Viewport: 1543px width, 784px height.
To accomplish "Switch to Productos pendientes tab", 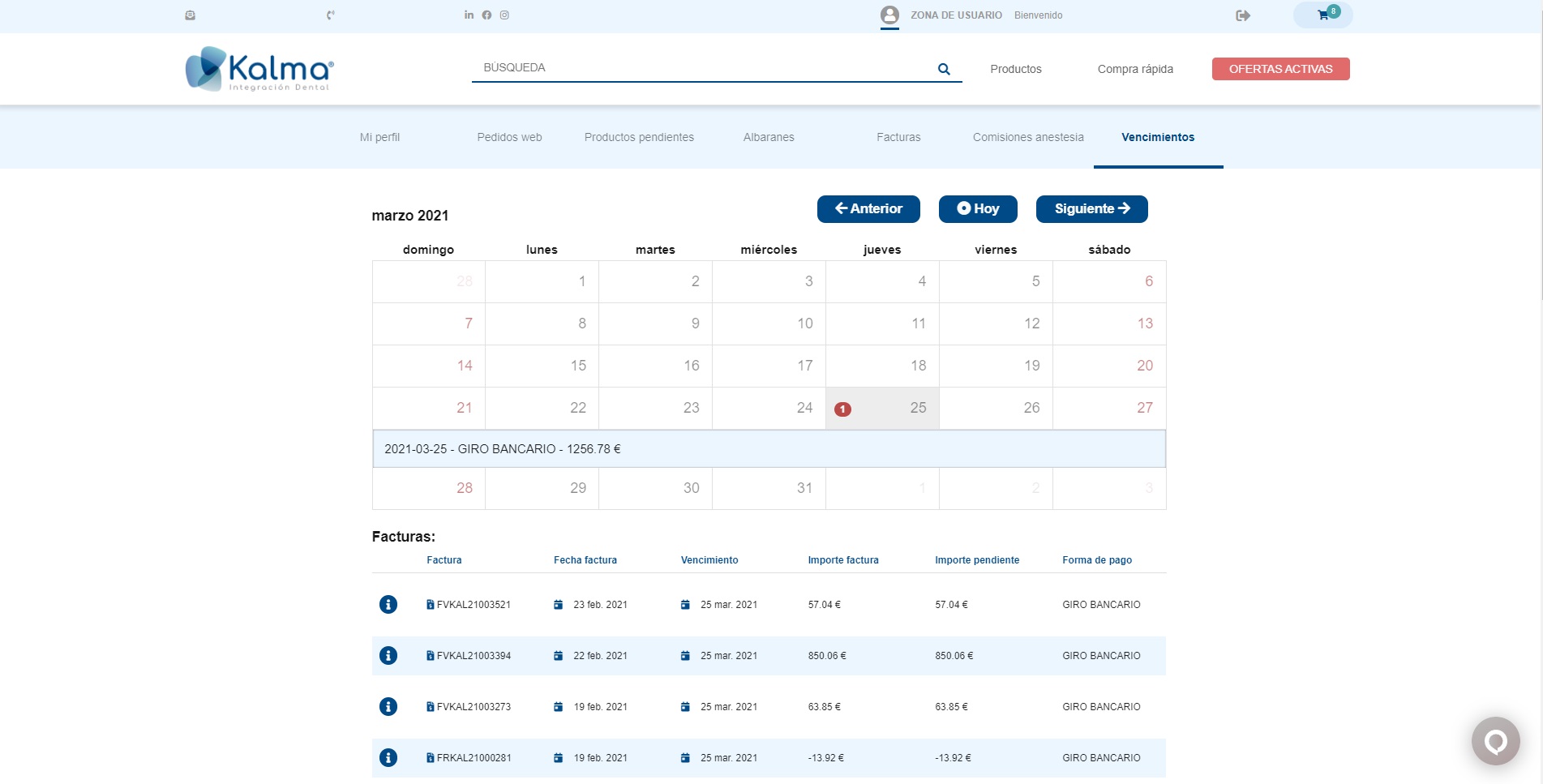I will tap(639, 137).
